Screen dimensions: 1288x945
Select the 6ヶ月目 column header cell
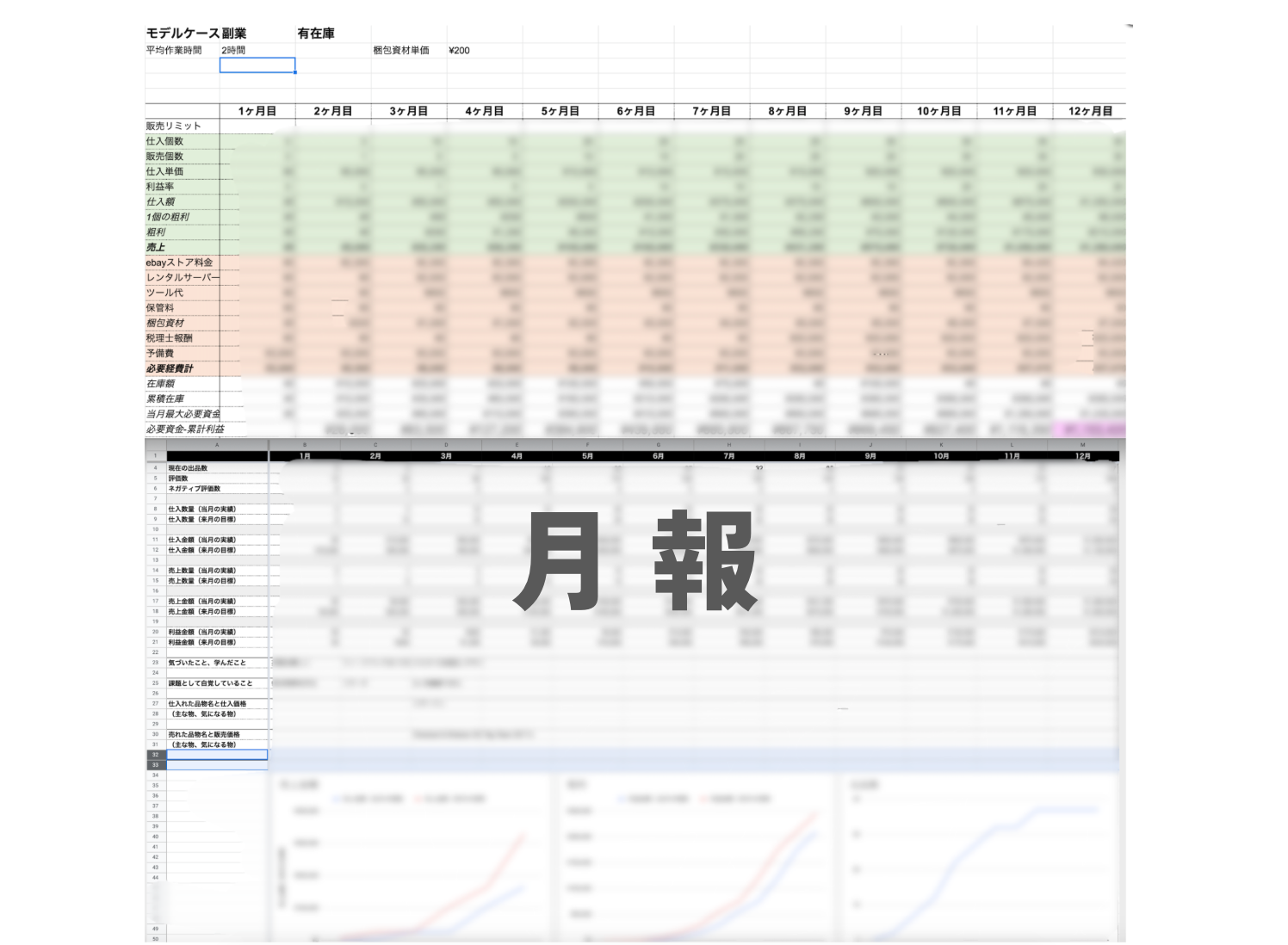pyautogui.click(x=635, y=111)
